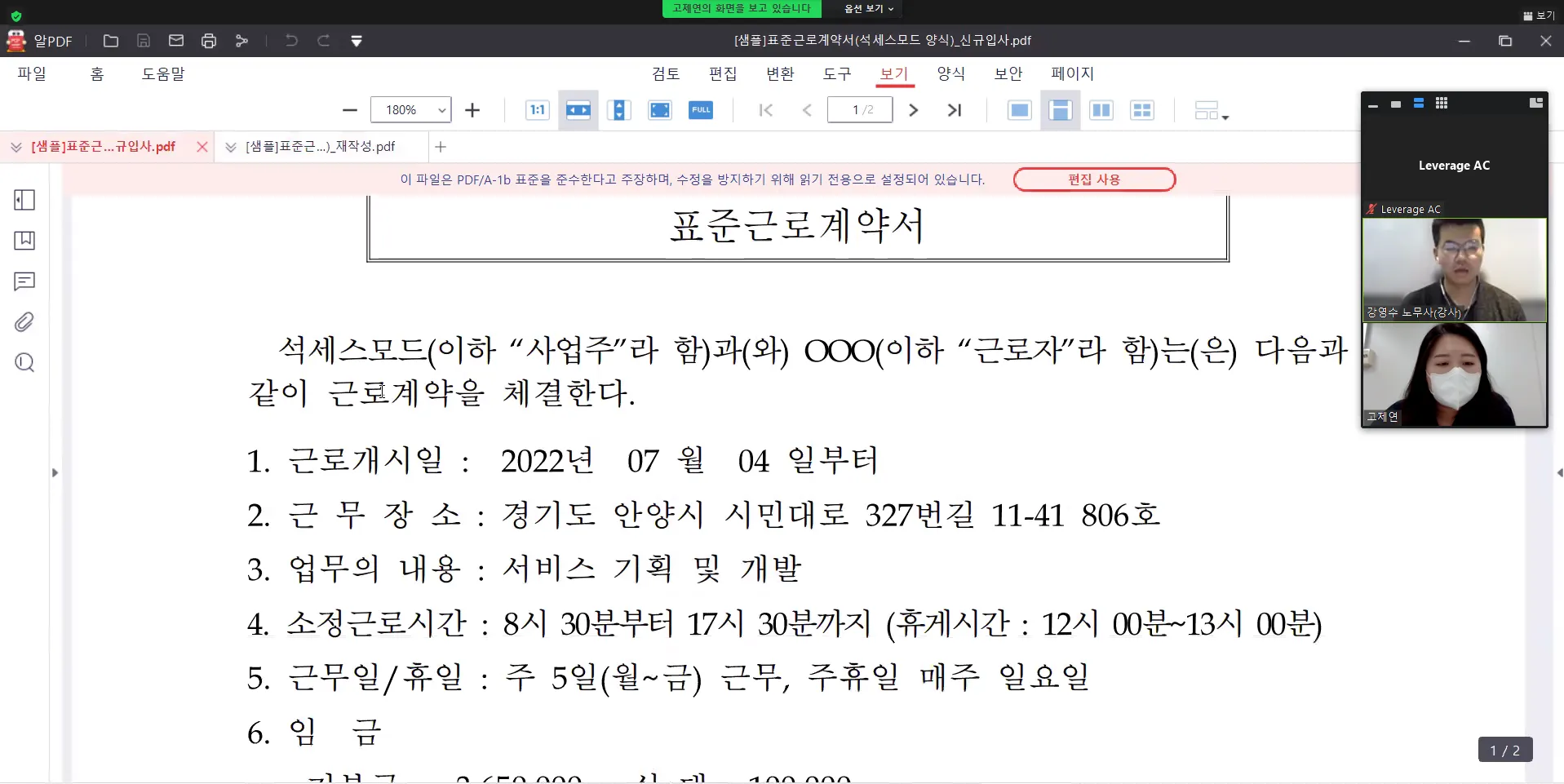This screenshot has width=1564, height=784.
Task: Switch to the 변환 tab
Action: point(780,73)
